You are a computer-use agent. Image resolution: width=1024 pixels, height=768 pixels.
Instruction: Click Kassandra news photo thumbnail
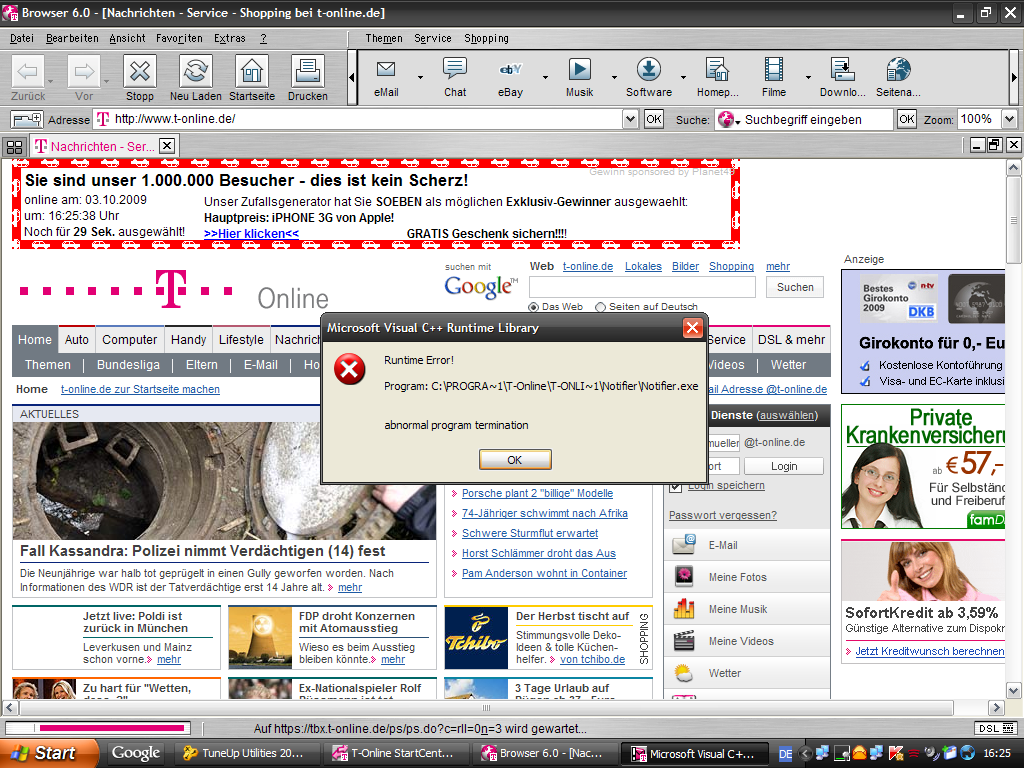[x=224, y=481]
